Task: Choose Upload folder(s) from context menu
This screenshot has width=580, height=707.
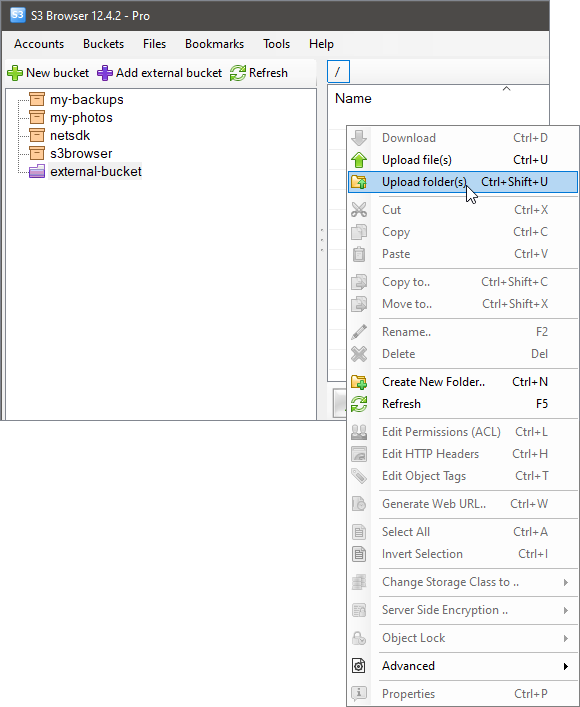Action: point(463,182)
